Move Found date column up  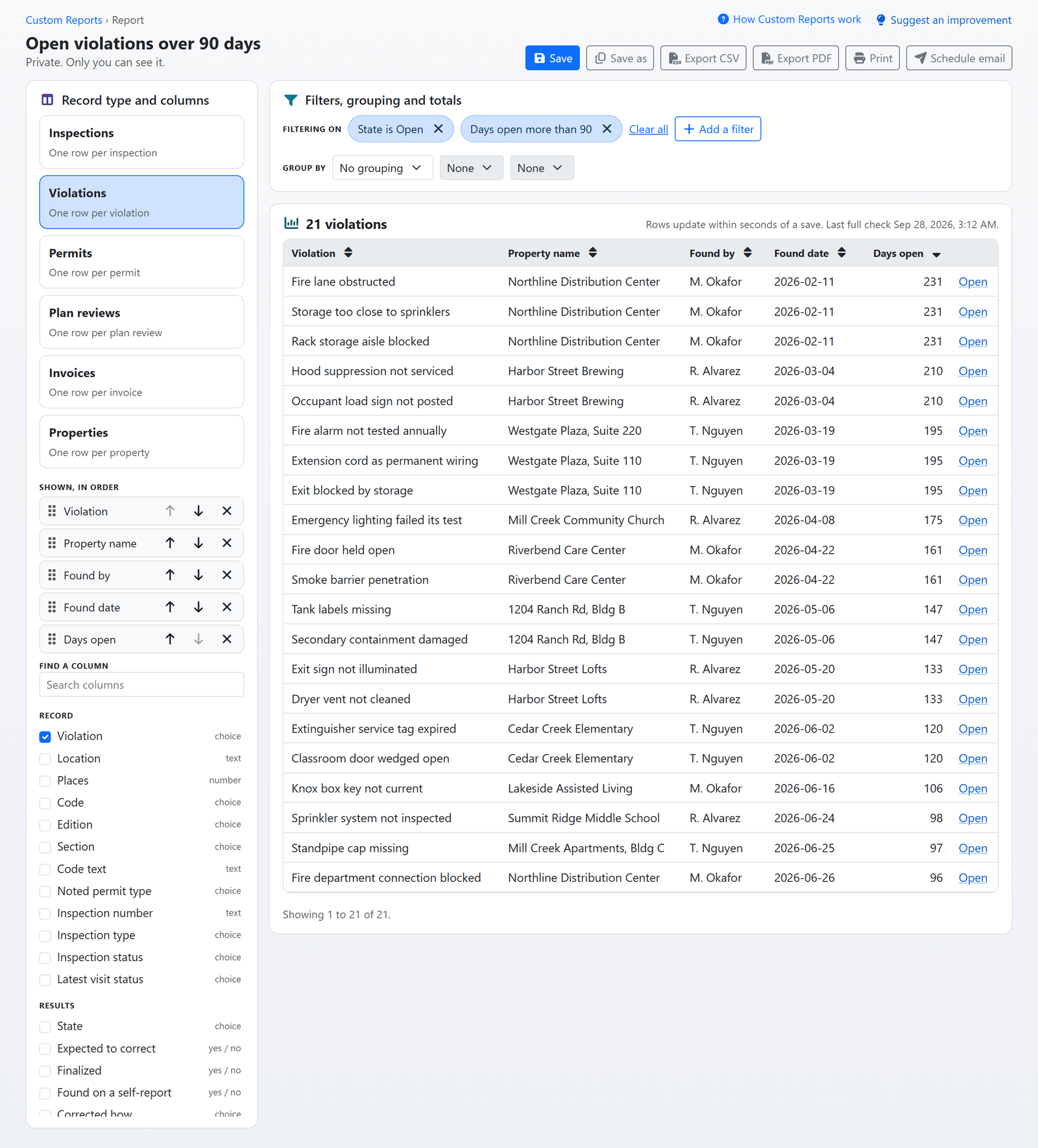pos(170,607)
